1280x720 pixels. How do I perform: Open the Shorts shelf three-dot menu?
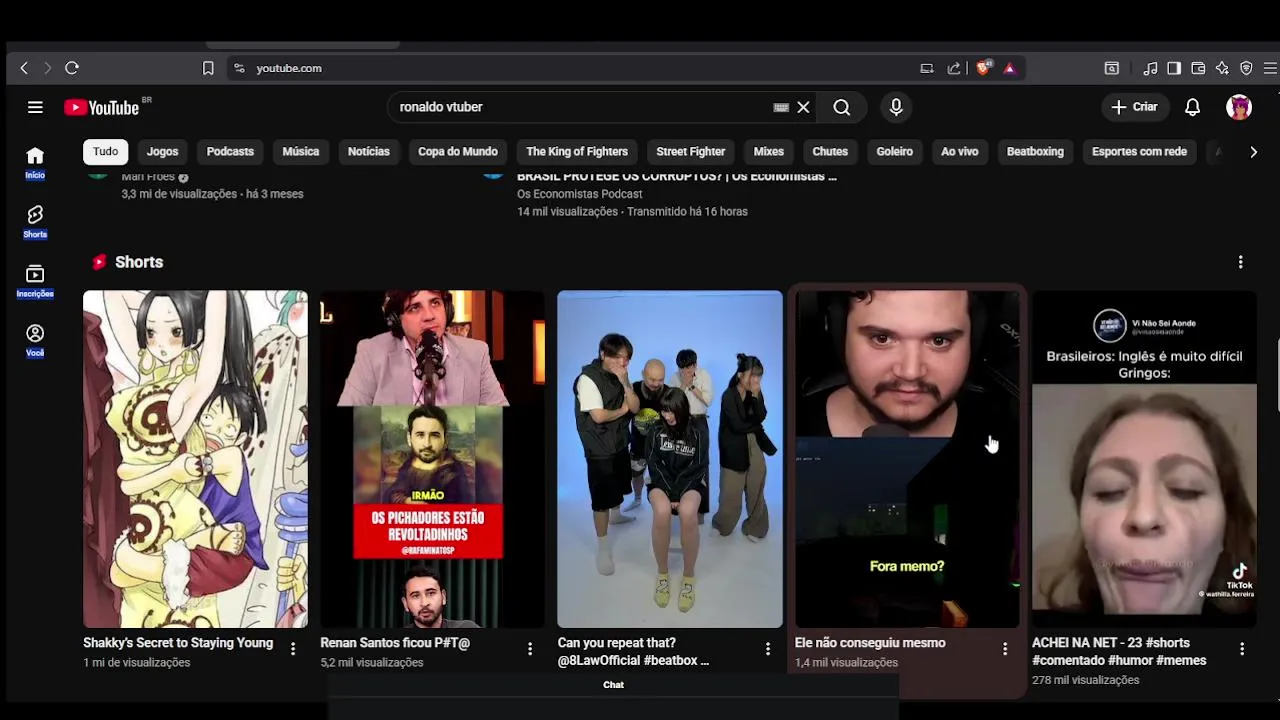tap(1241, 262)
